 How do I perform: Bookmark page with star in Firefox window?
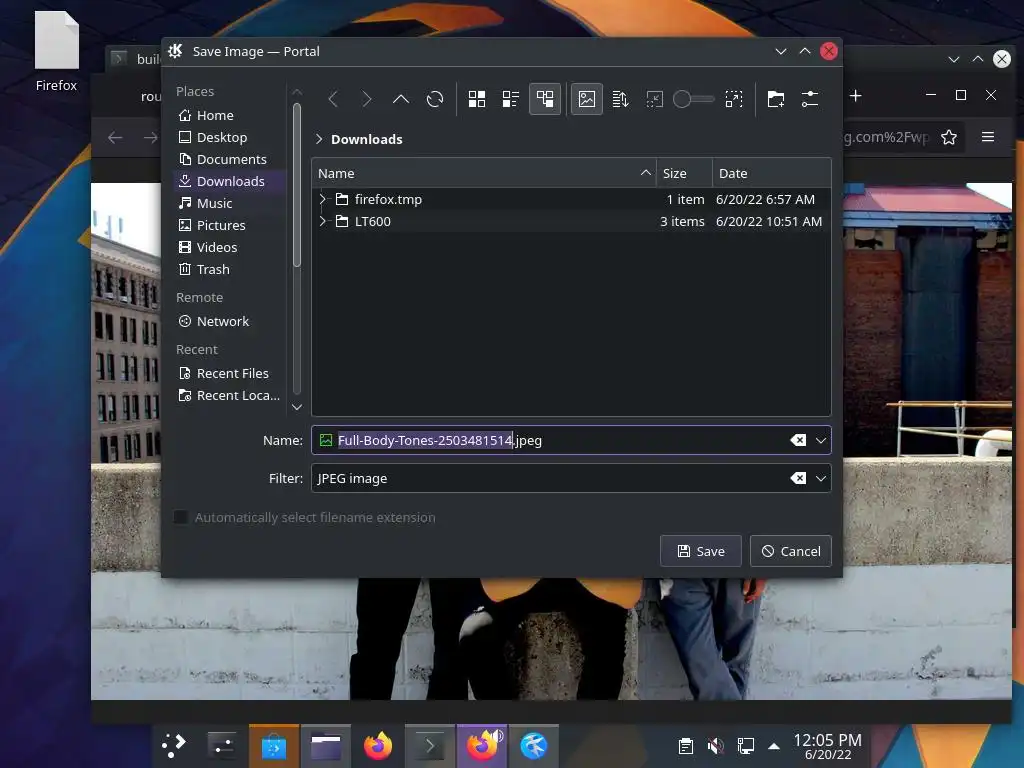click(949, 137)
